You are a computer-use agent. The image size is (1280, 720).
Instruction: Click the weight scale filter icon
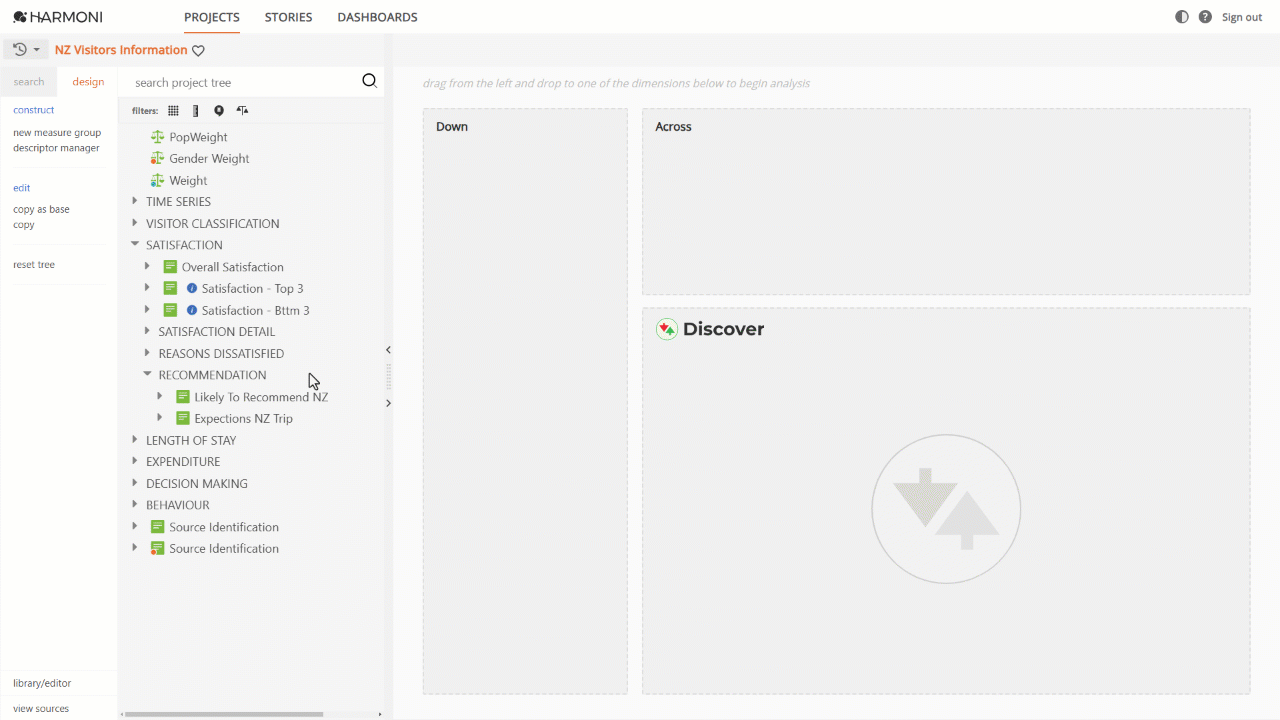(242, 111)
